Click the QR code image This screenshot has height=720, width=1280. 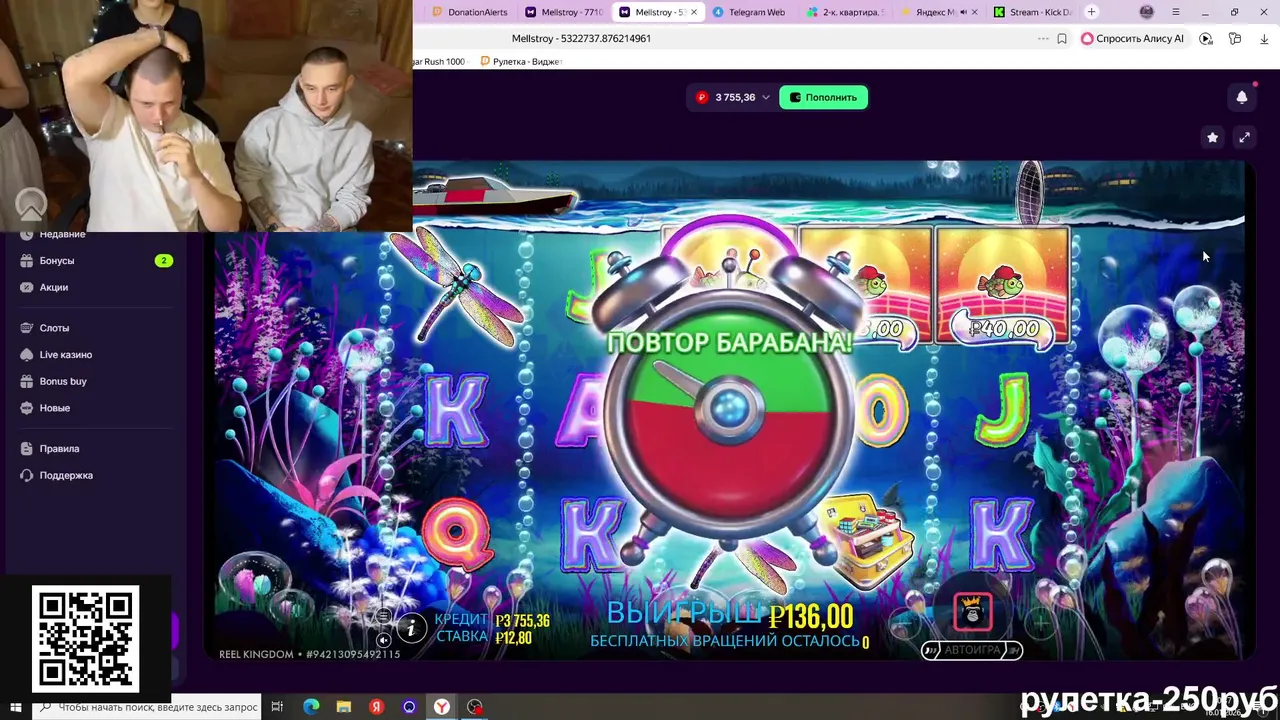85,637
